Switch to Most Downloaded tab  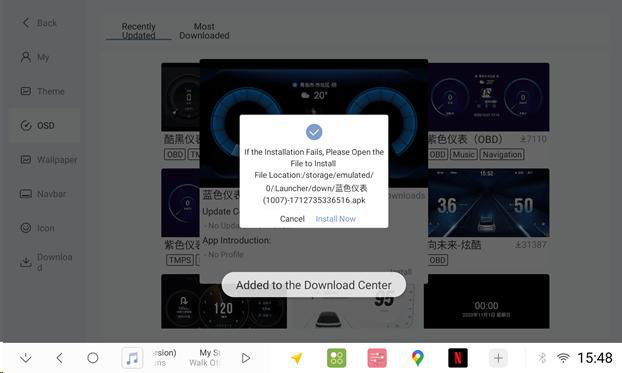coord(204,31)
